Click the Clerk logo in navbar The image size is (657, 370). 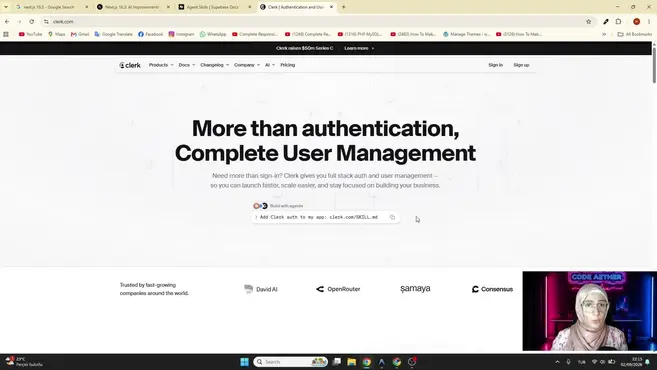click(x=130, y=65)
